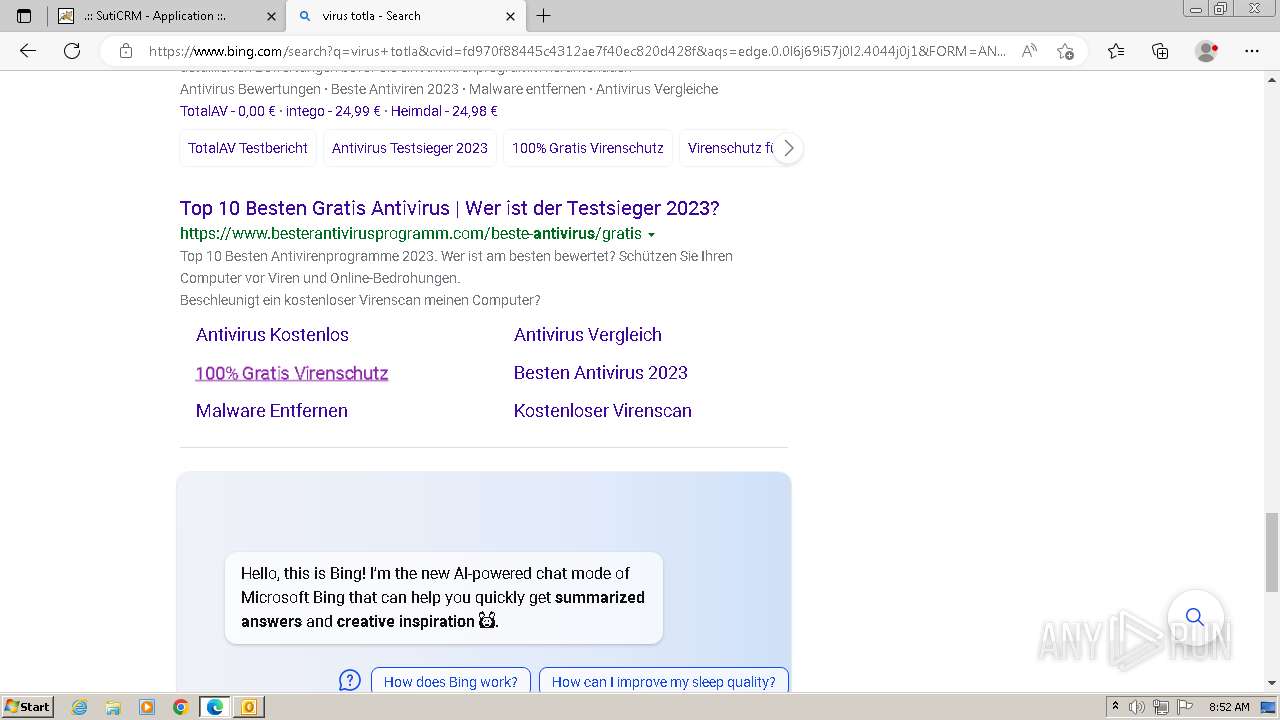
Task: Open the Malware Entfernen sitelink
Action: point(272,411)
